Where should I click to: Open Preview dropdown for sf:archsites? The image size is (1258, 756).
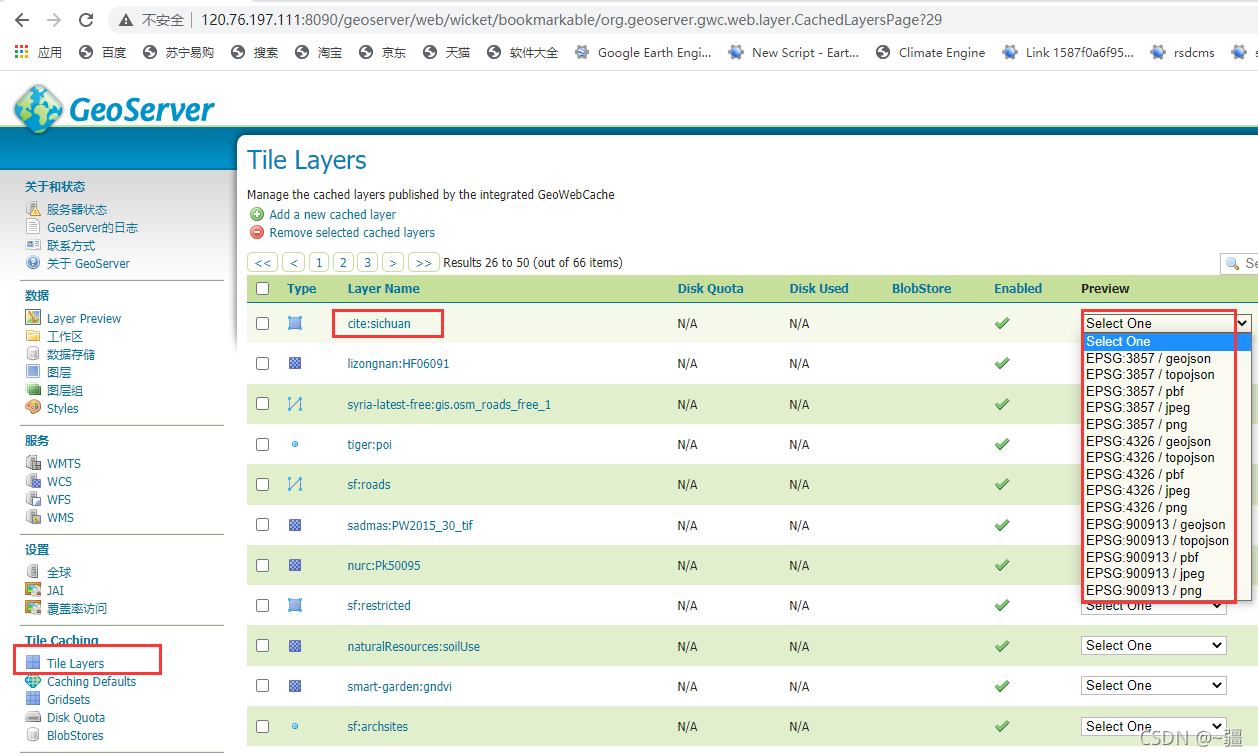coord(1153,726)
